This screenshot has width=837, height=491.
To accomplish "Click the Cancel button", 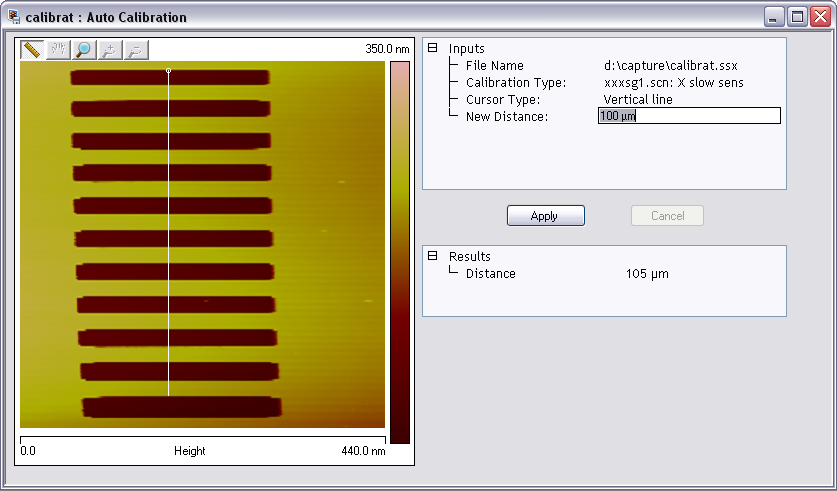I will click(x=667, y=216).
